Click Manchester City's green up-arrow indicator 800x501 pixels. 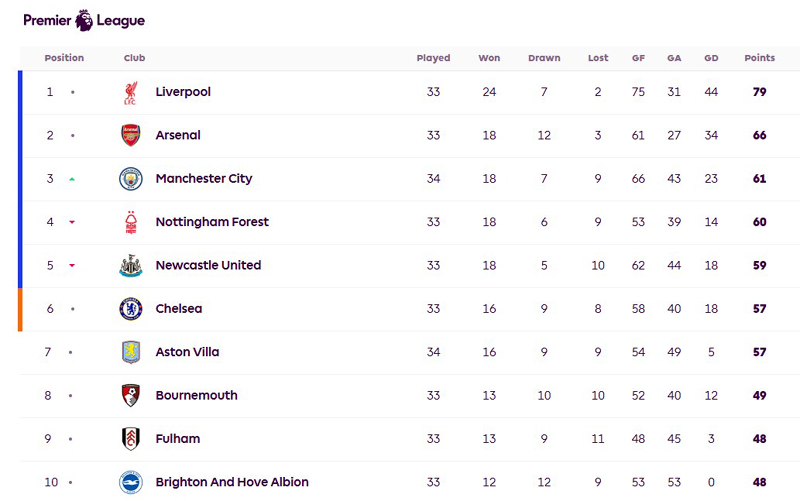tap(72, 179)
